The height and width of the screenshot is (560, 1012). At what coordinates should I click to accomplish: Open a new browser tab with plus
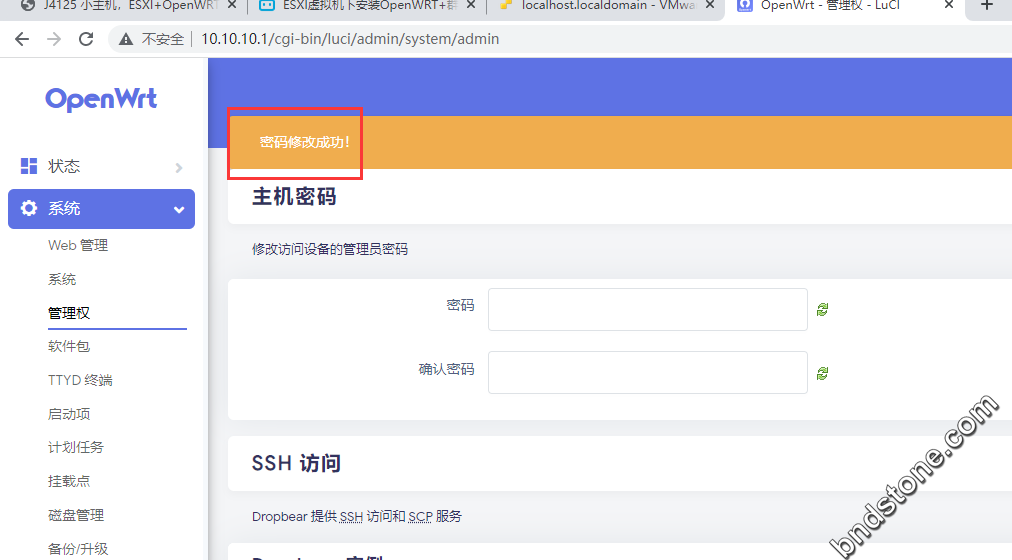(x=986, y=5)
